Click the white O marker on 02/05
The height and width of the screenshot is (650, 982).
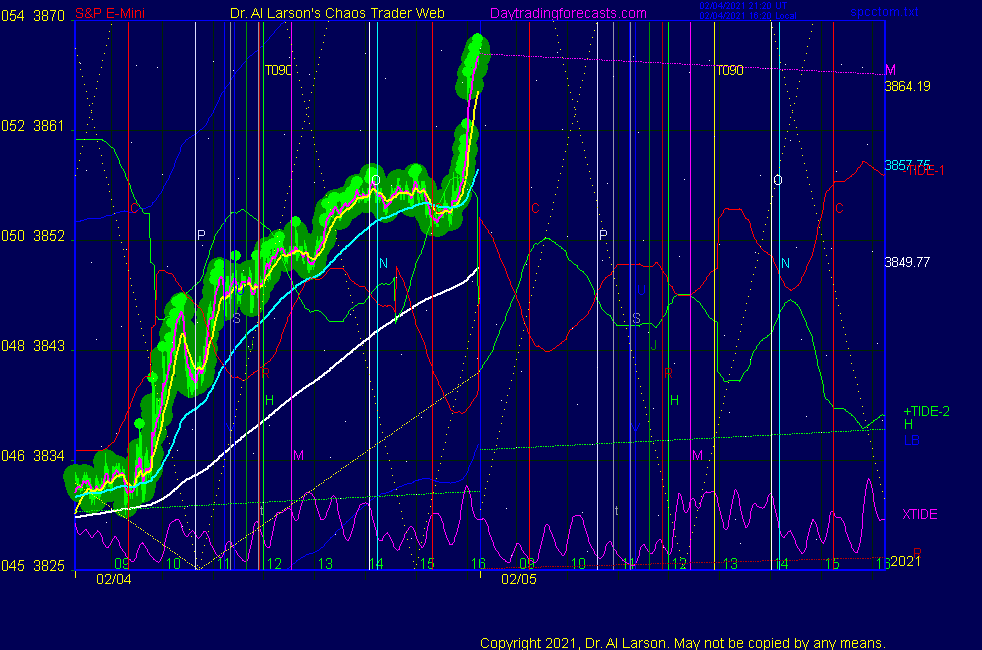[777, 180]
